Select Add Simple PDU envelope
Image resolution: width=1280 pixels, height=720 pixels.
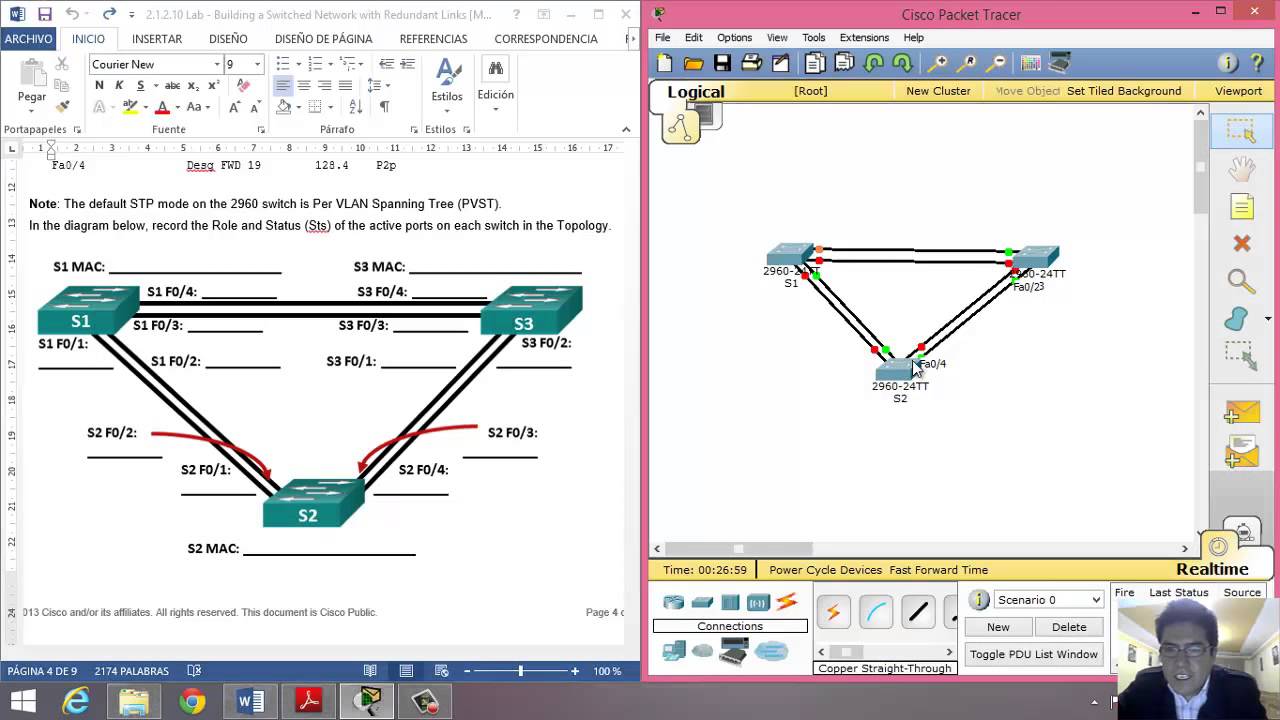pyautogui.click(x=1241, y=412)
